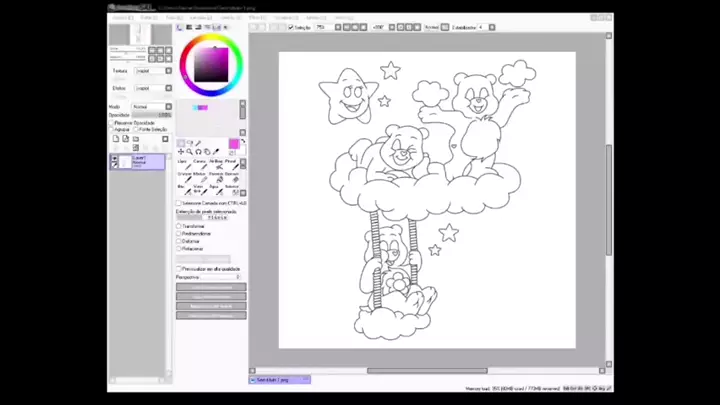This screenshot has height=405, width=720.
Task: Click the custom swatches in palette panel
Action: point(200,107)
